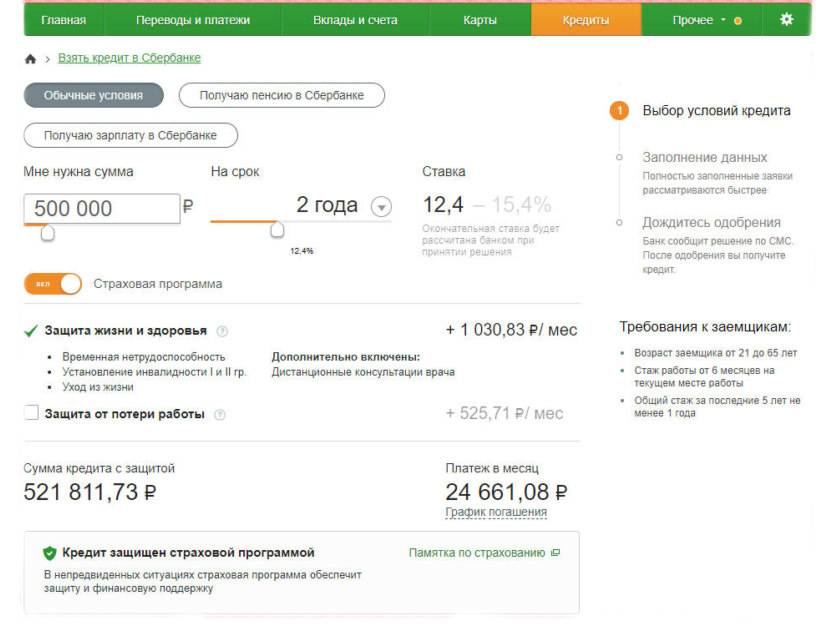
Task: Open the График погашения link
Action: pyautogui.click(x=496, y=513)
